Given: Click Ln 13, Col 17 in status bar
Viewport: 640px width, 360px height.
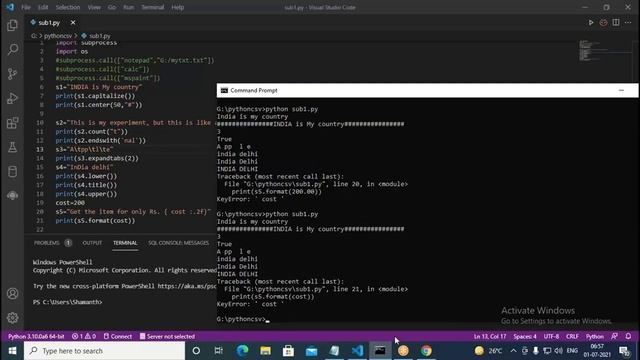Looking at the screenshot, I should (490, 336).
